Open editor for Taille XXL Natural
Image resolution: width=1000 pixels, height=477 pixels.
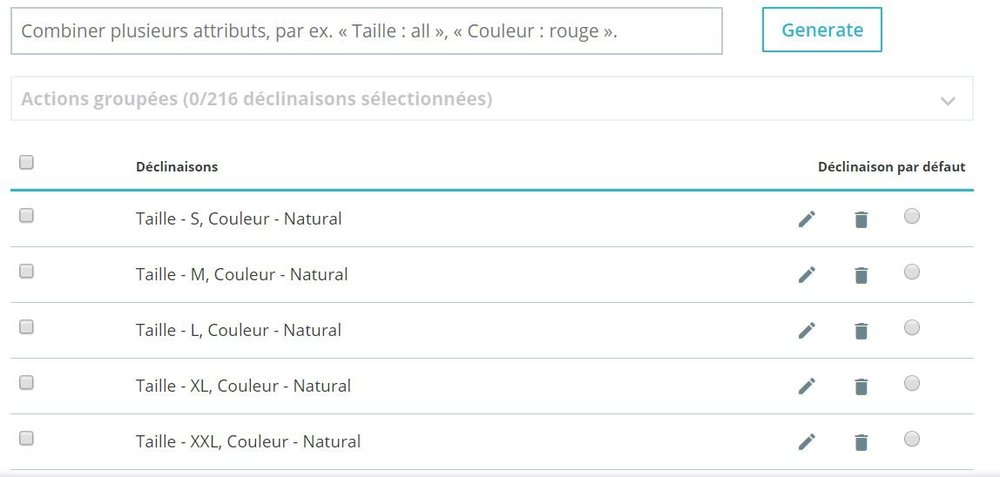tap(807, 441)
